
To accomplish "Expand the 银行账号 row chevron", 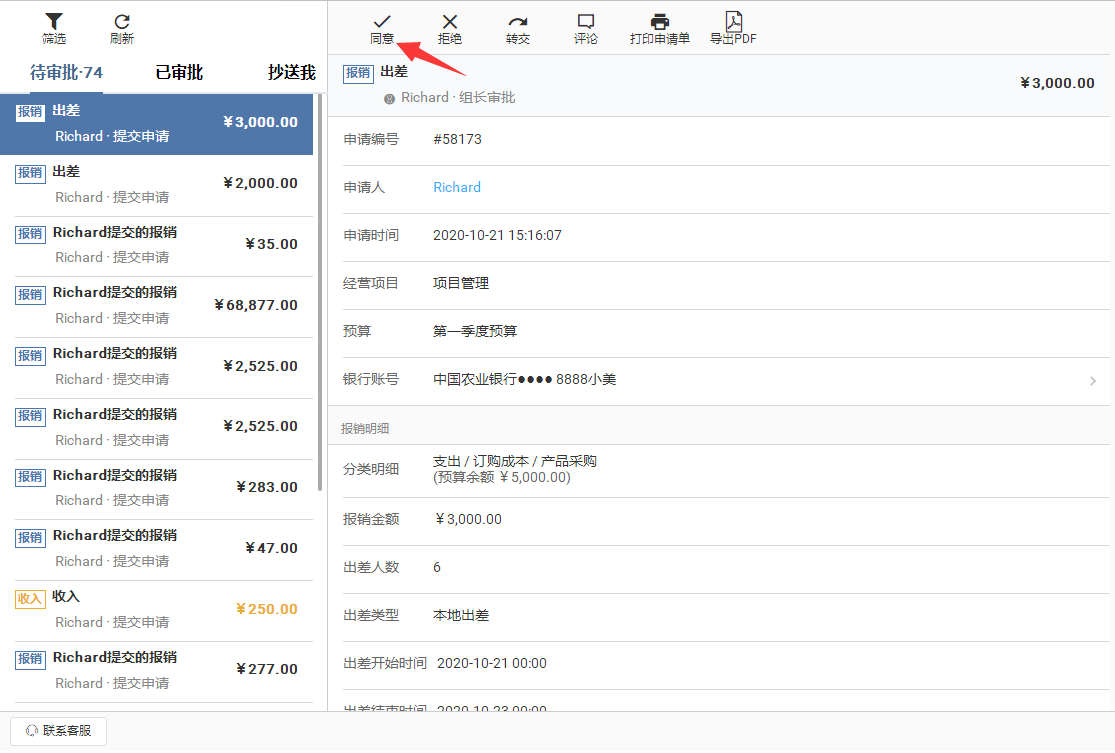I will [1093, 381].
